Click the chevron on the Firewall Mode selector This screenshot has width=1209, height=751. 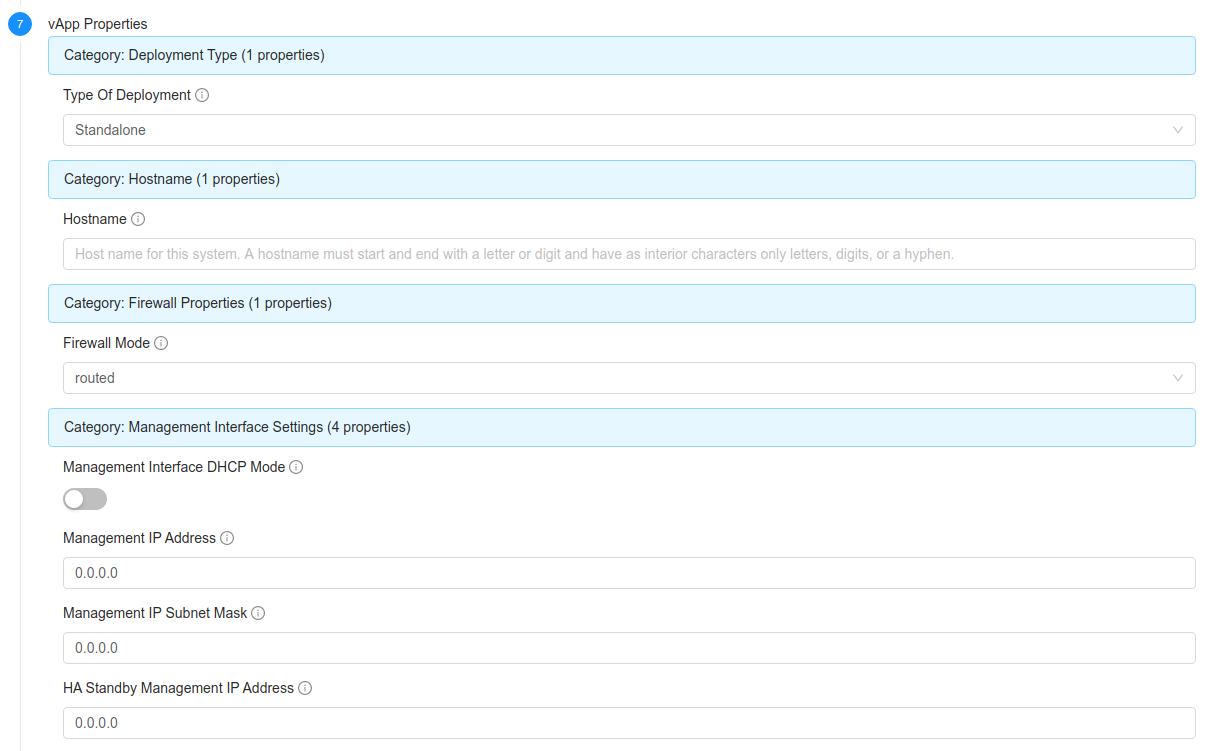[1178, 378]
